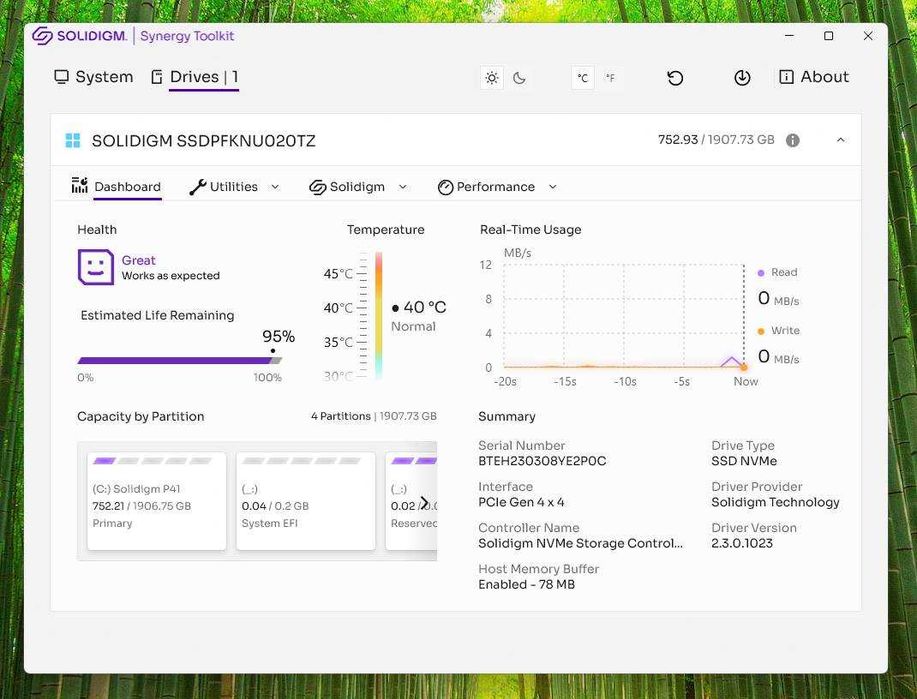917x699 pixels.
Task: Select the Reserved partition card
Action: (x=411, y=501)
